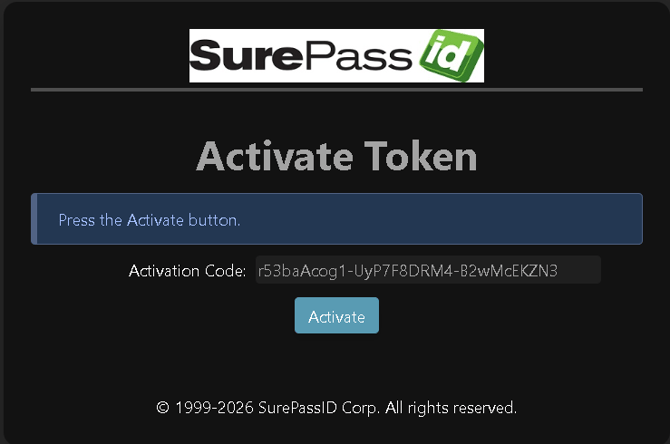Click the Activate button

[337, 315]
